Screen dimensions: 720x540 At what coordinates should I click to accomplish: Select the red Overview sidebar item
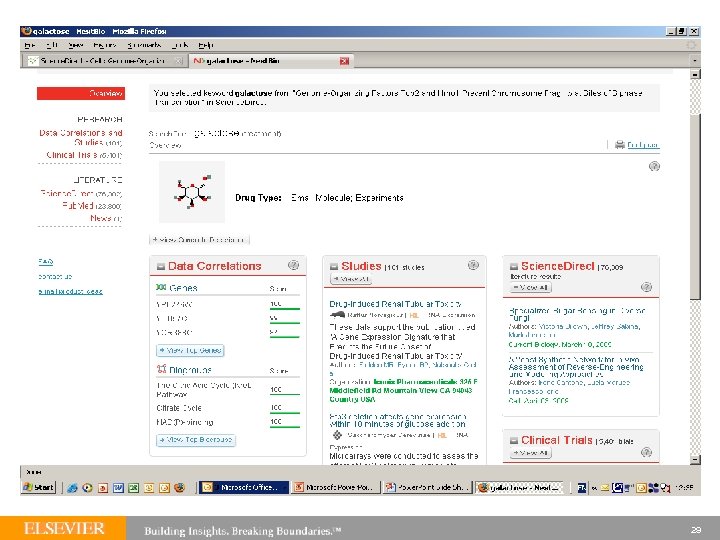(x=81, y=93)
